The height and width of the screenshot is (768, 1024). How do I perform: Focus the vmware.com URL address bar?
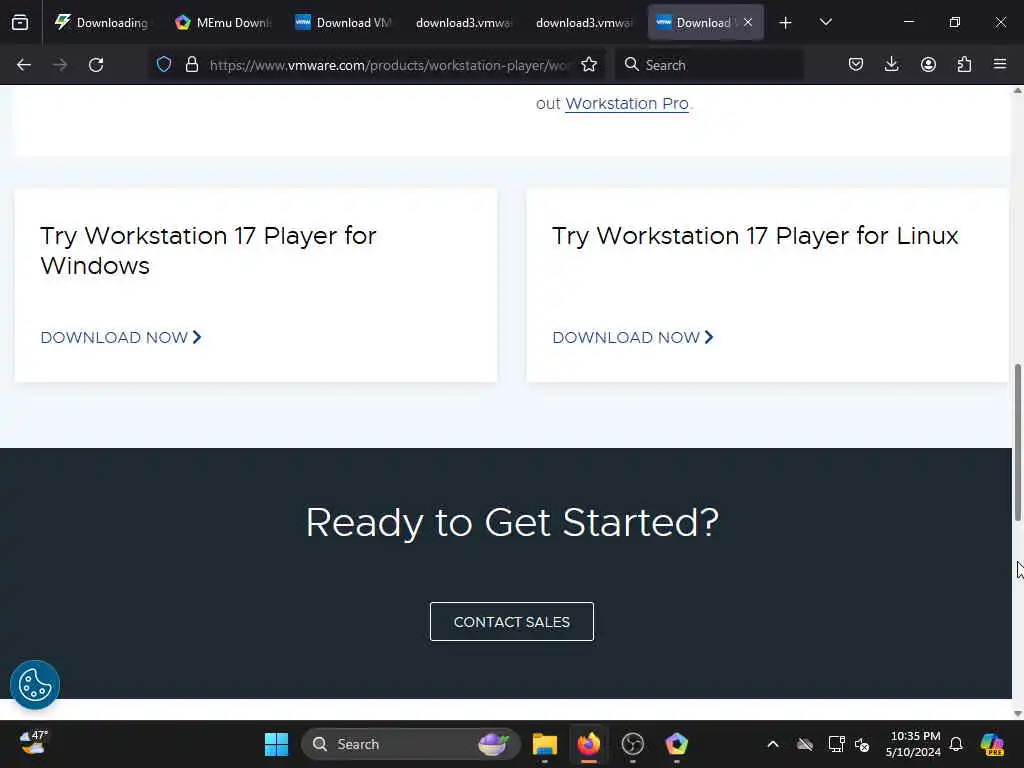pyautogui.click(x=389, y=65)
